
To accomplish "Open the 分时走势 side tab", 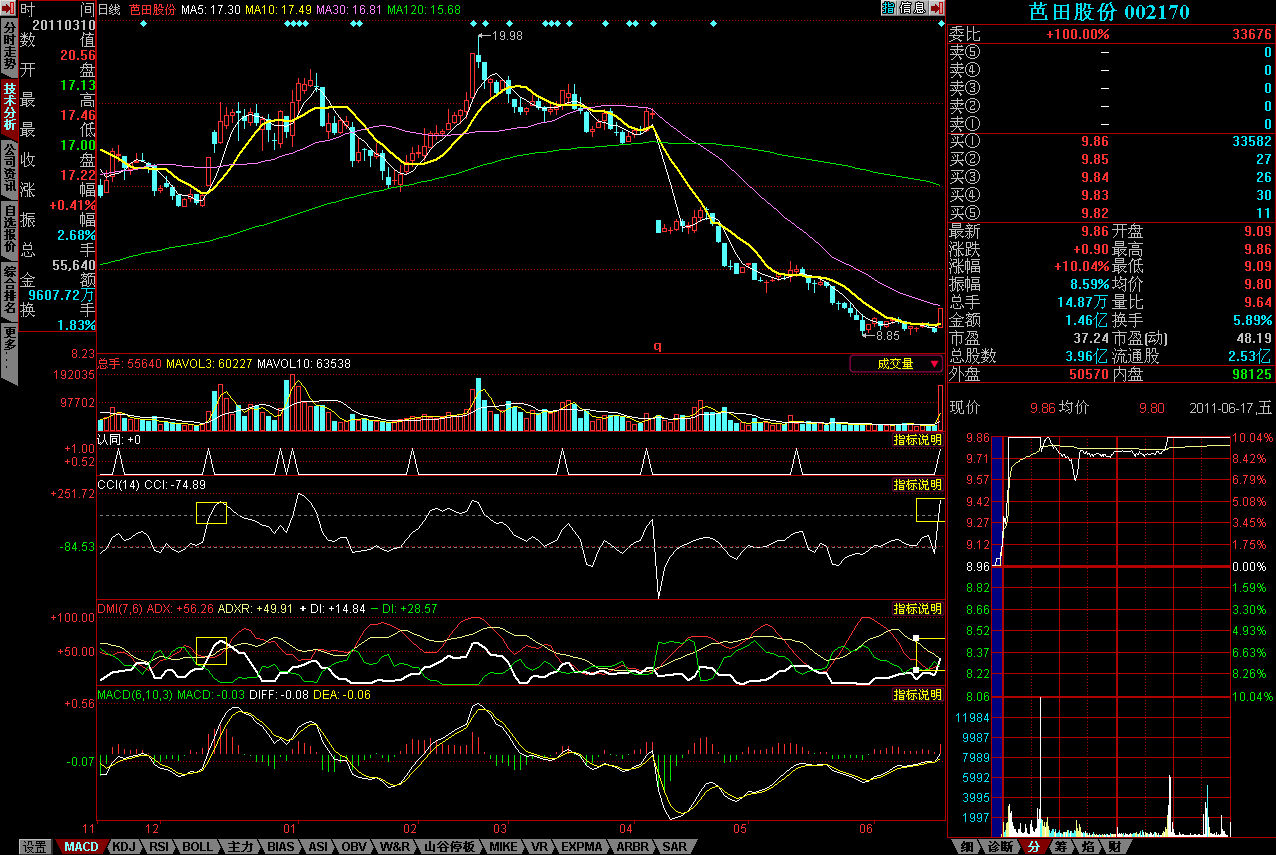I will pos(9,47).
